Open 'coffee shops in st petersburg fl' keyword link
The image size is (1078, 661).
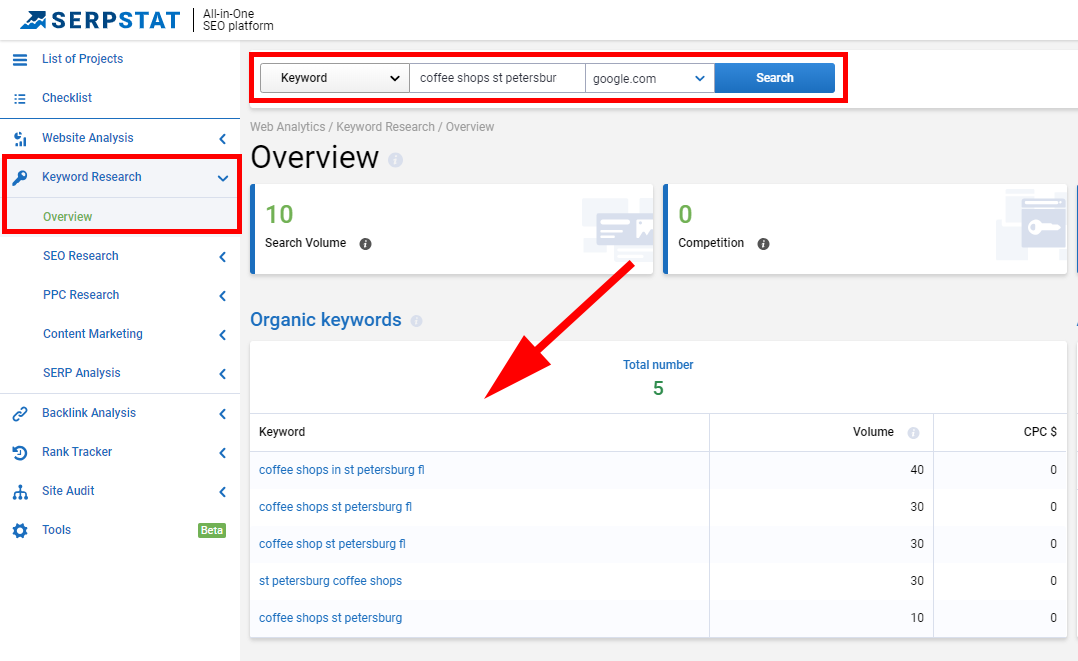(341, 470)
